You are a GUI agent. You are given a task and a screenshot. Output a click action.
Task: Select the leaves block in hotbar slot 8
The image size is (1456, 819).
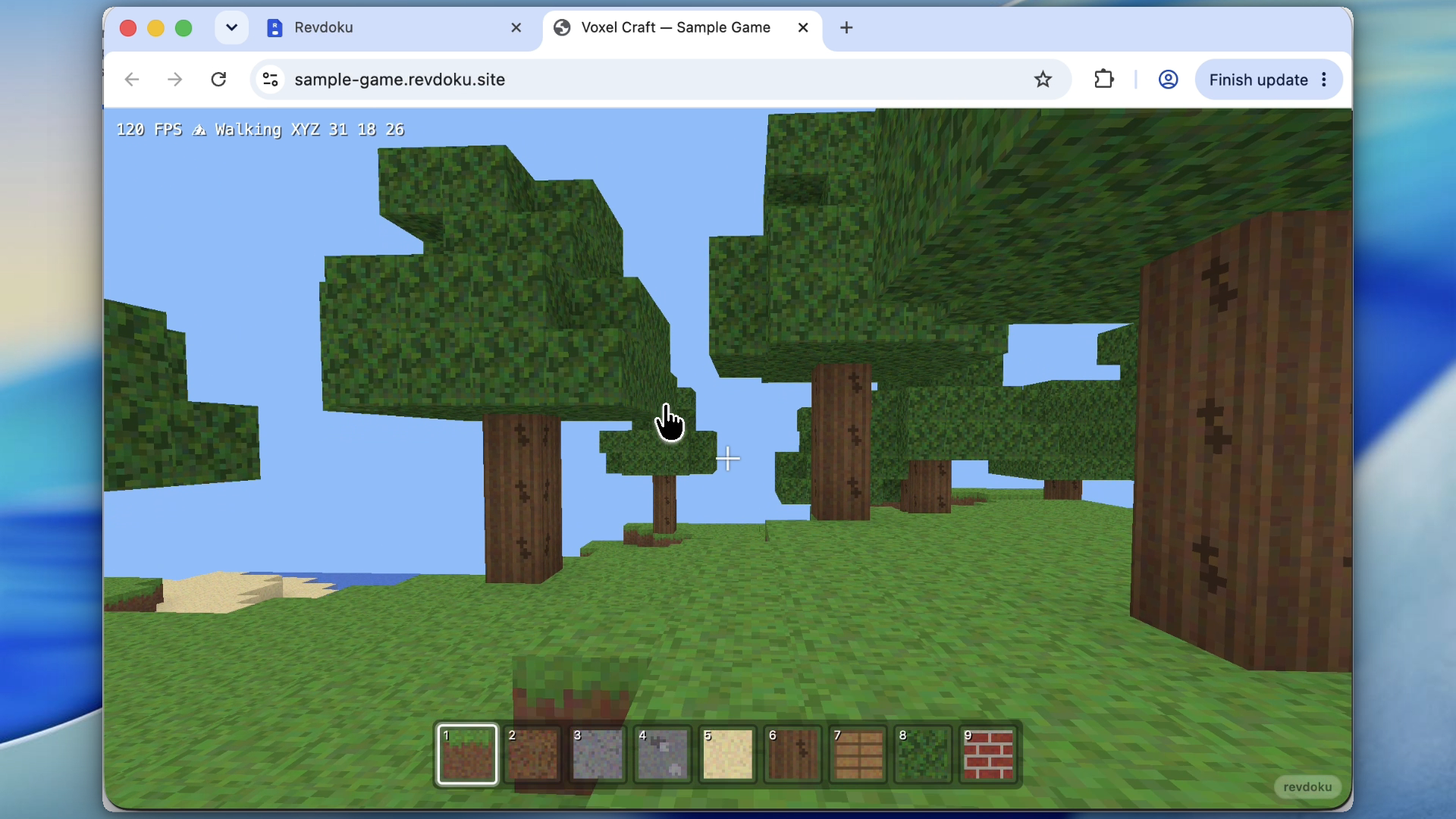pyautogui.click(x=924, y=755)
